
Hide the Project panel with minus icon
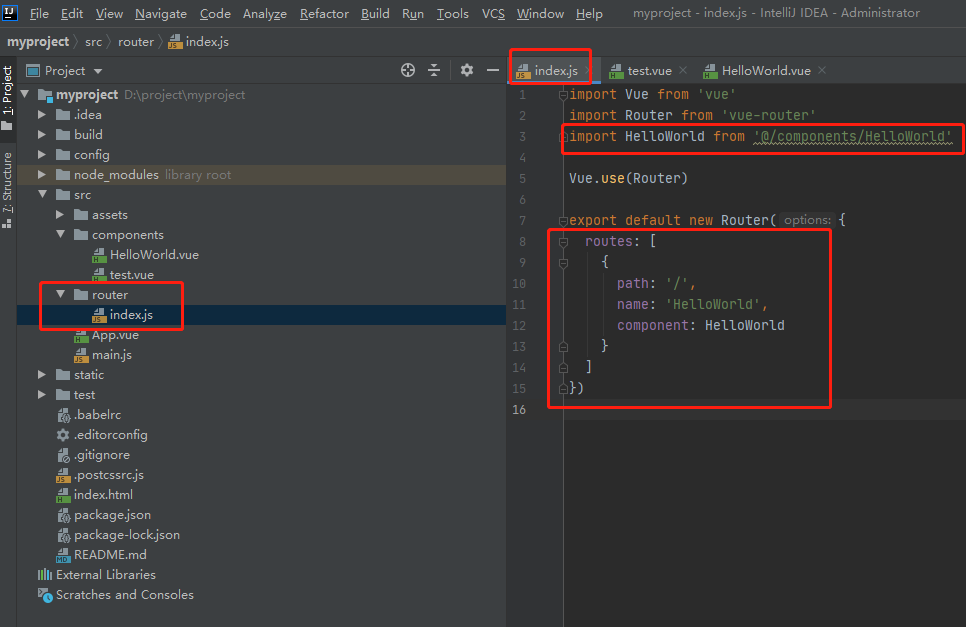493,70
